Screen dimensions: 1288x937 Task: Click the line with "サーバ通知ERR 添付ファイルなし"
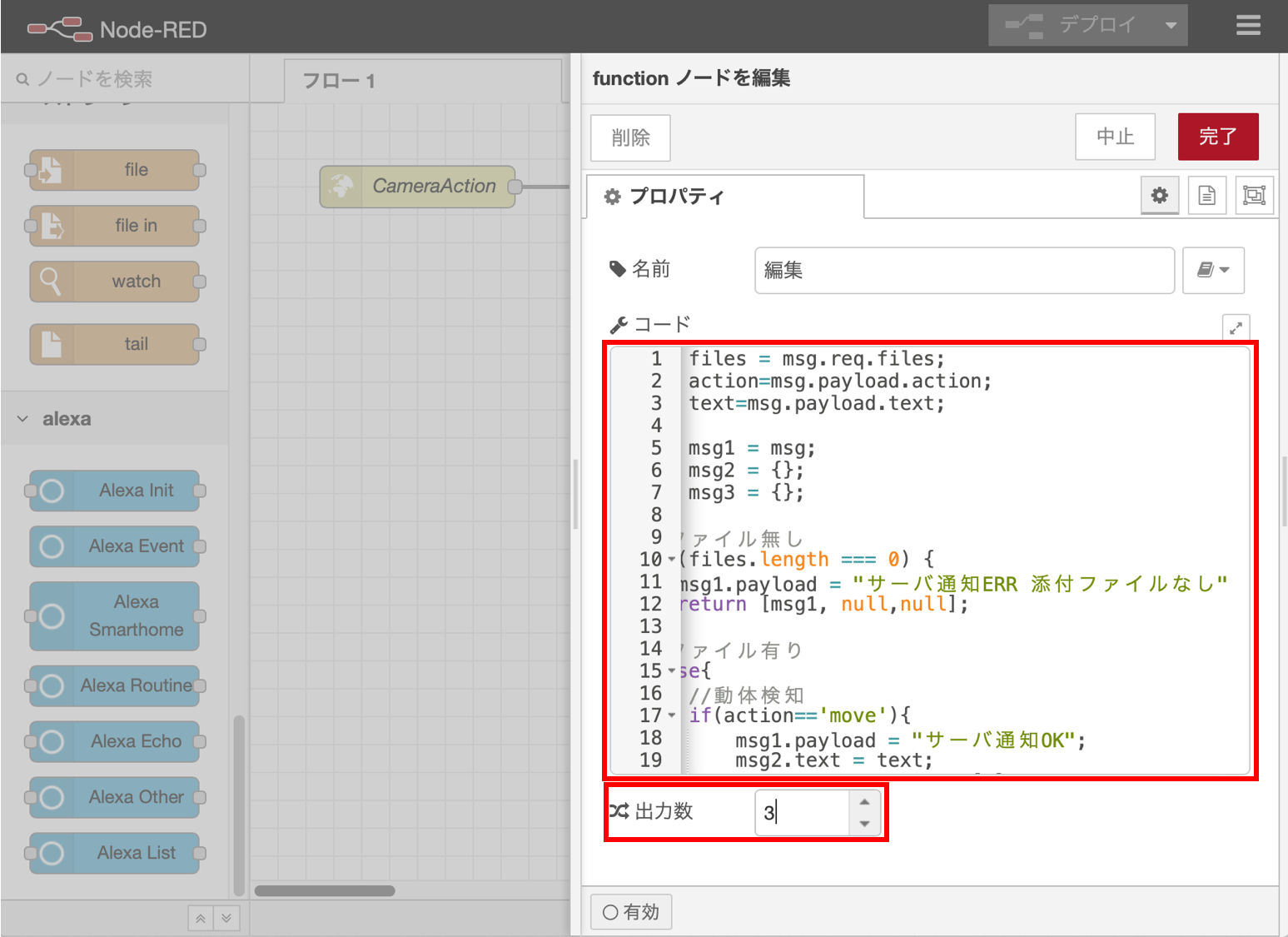point(954,584)
